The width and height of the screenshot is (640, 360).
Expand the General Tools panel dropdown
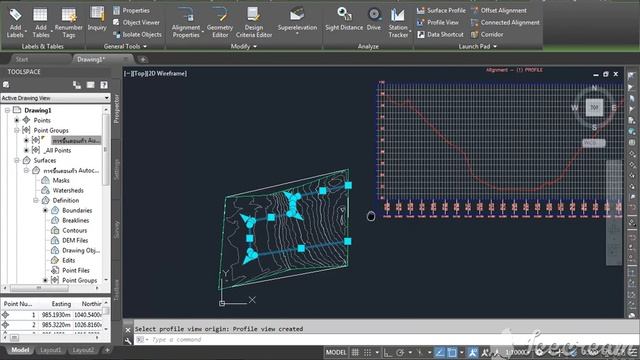pyautogui.click(x=125, y=47)
